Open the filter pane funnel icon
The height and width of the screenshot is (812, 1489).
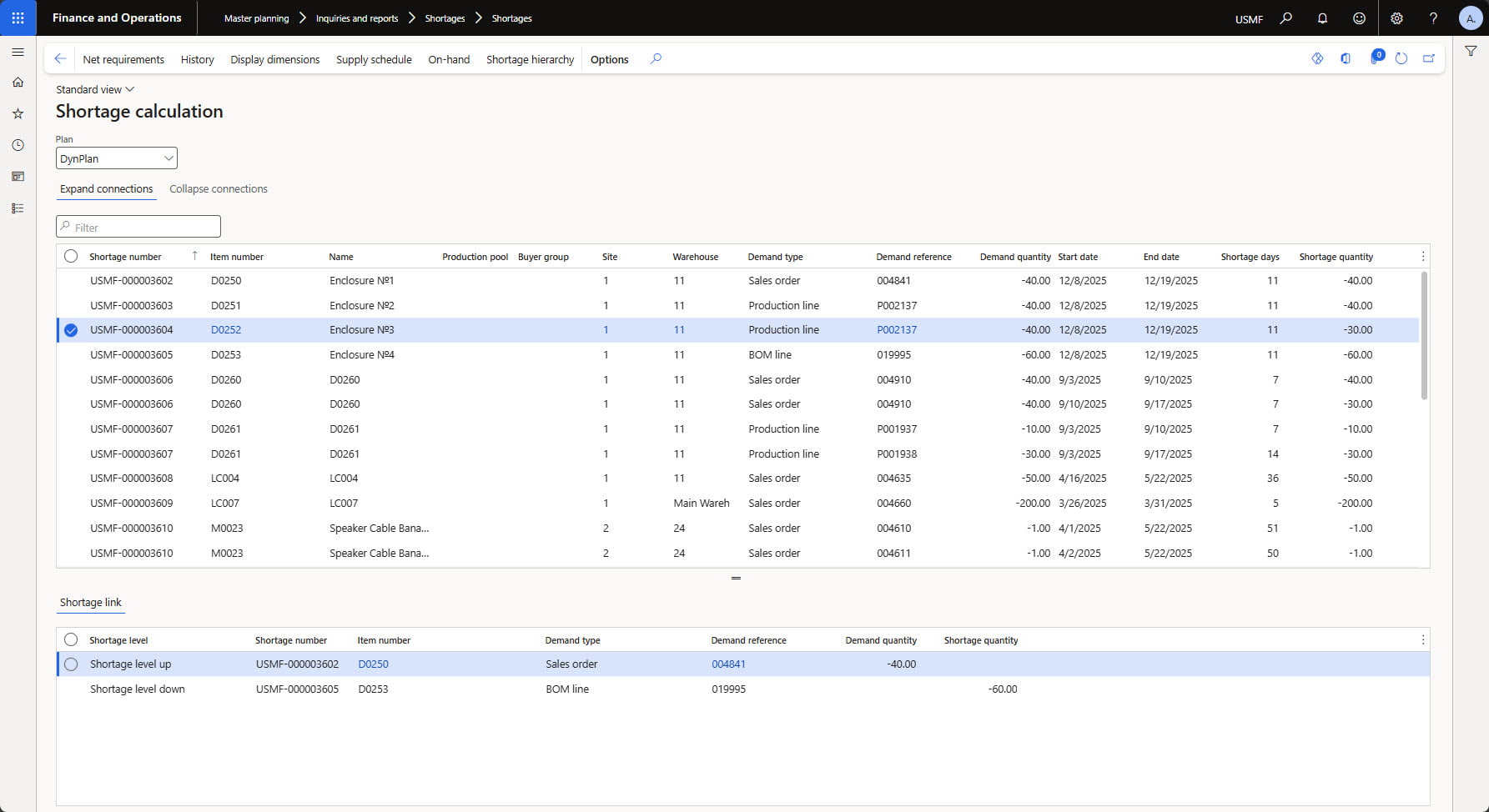(x=1471, y=52)
